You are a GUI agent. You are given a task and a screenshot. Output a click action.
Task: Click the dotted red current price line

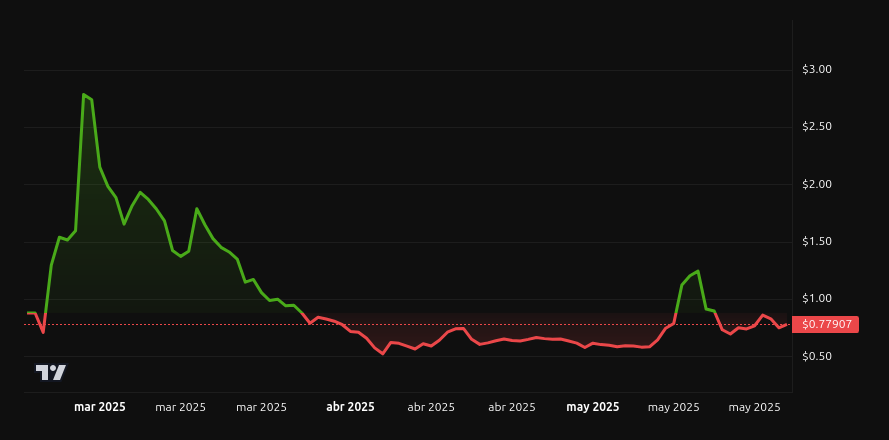point(408,324)
